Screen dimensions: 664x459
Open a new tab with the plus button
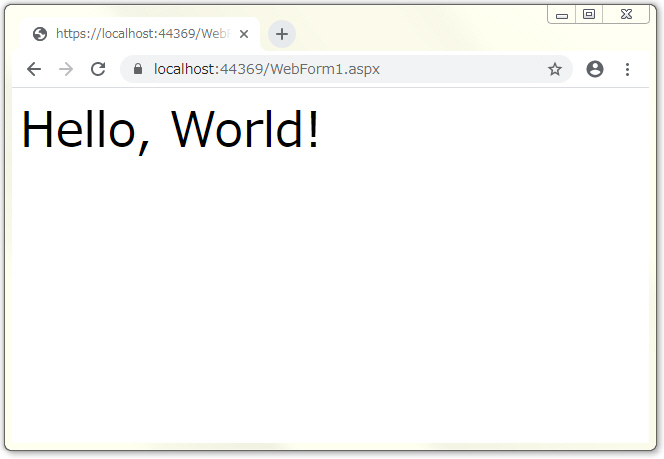(282, 33)
